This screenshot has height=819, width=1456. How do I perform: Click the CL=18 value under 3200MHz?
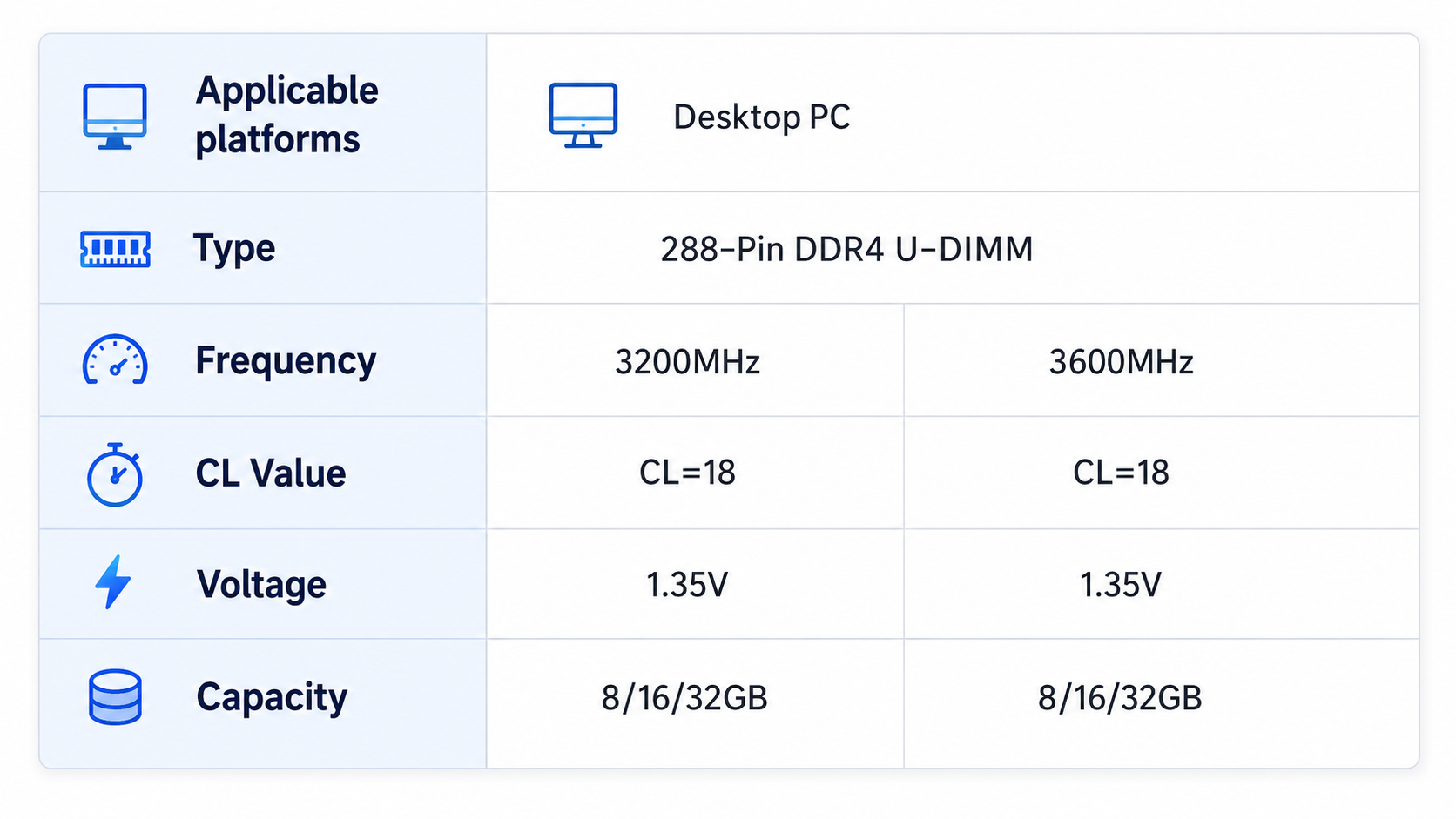(688, 473)
